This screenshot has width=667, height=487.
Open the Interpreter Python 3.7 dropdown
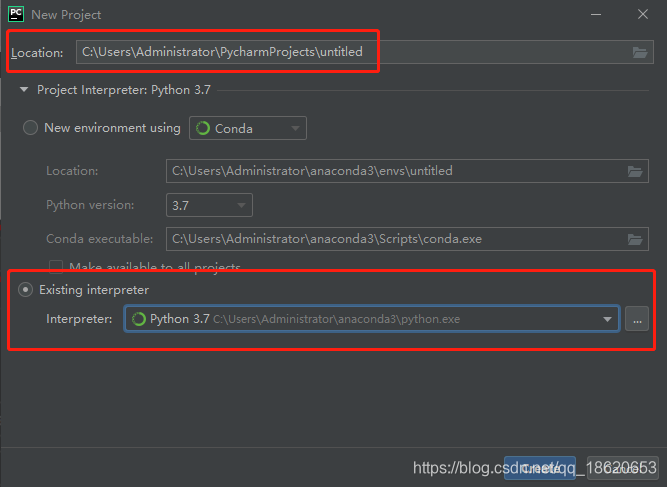pos(372,319)
